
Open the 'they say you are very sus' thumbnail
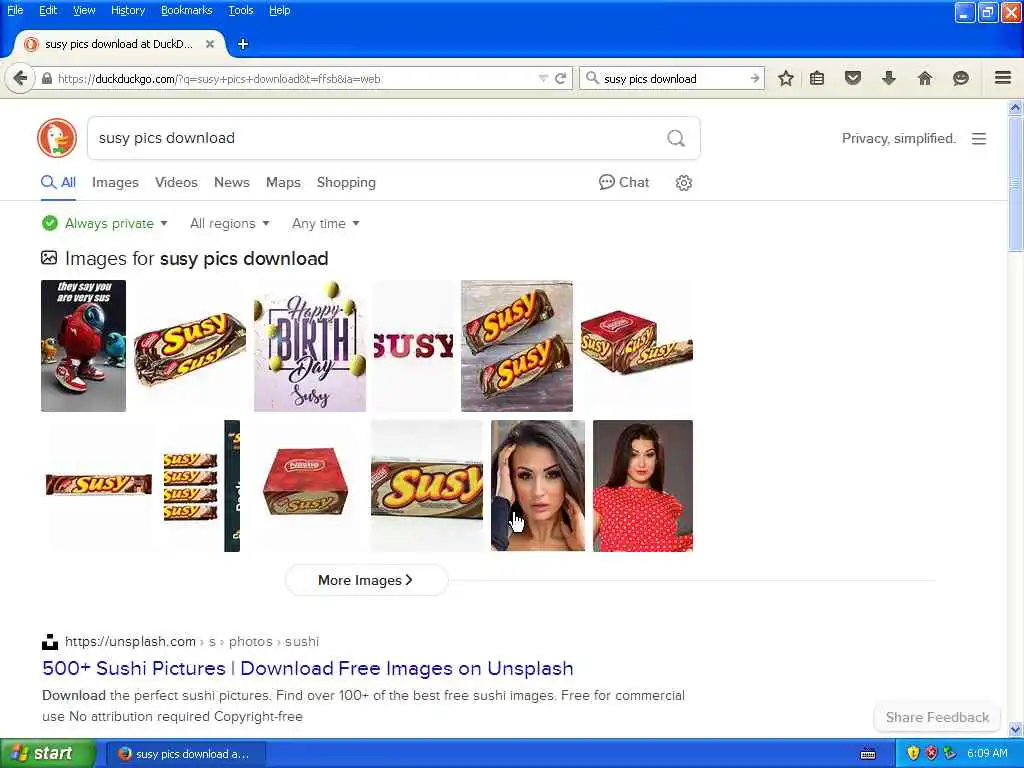tap(83, 346)
